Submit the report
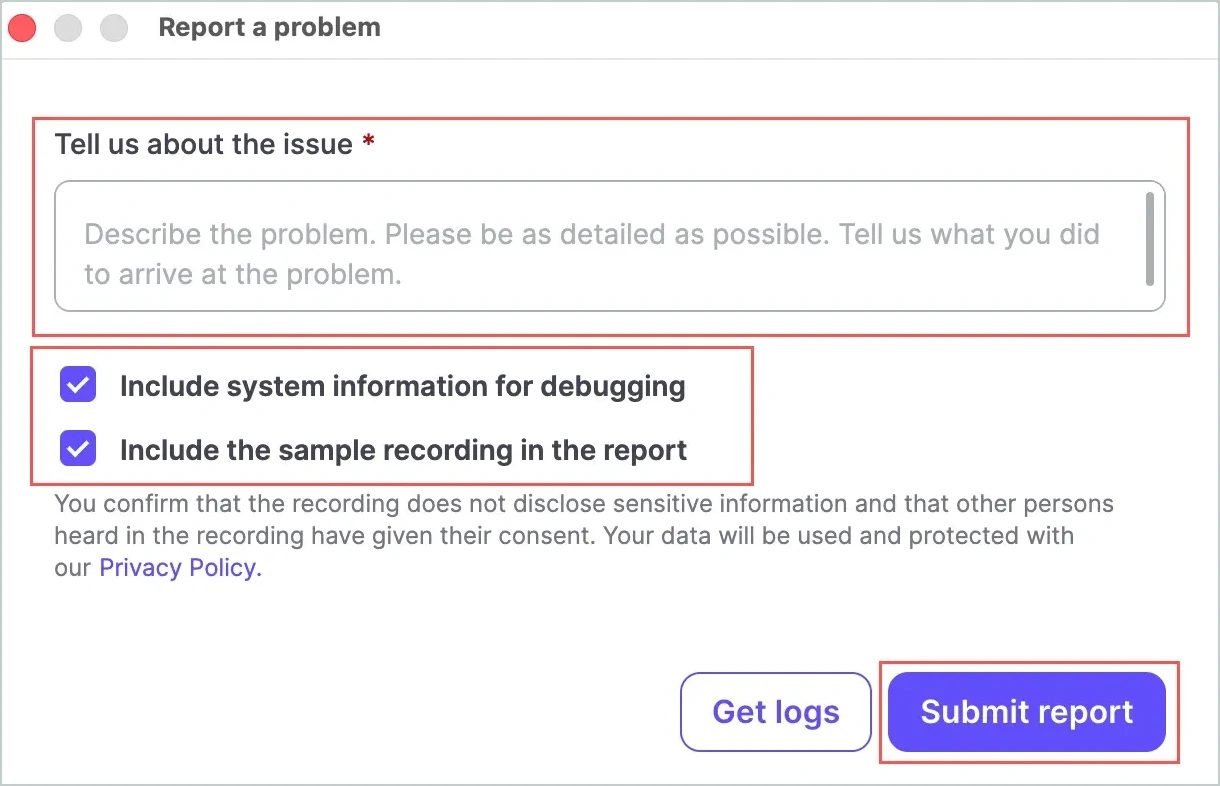The image size is (1220, 786). coord(1027,712)
